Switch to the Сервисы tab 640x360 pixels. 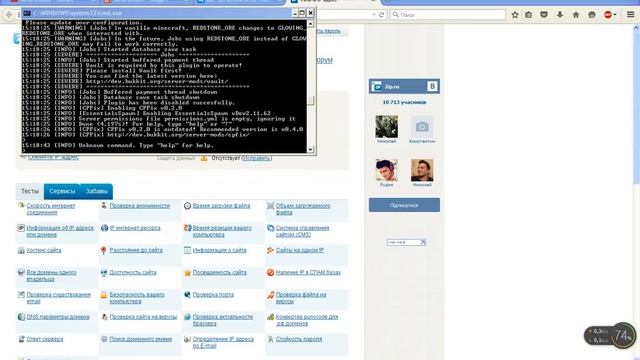tap(62, 191)
